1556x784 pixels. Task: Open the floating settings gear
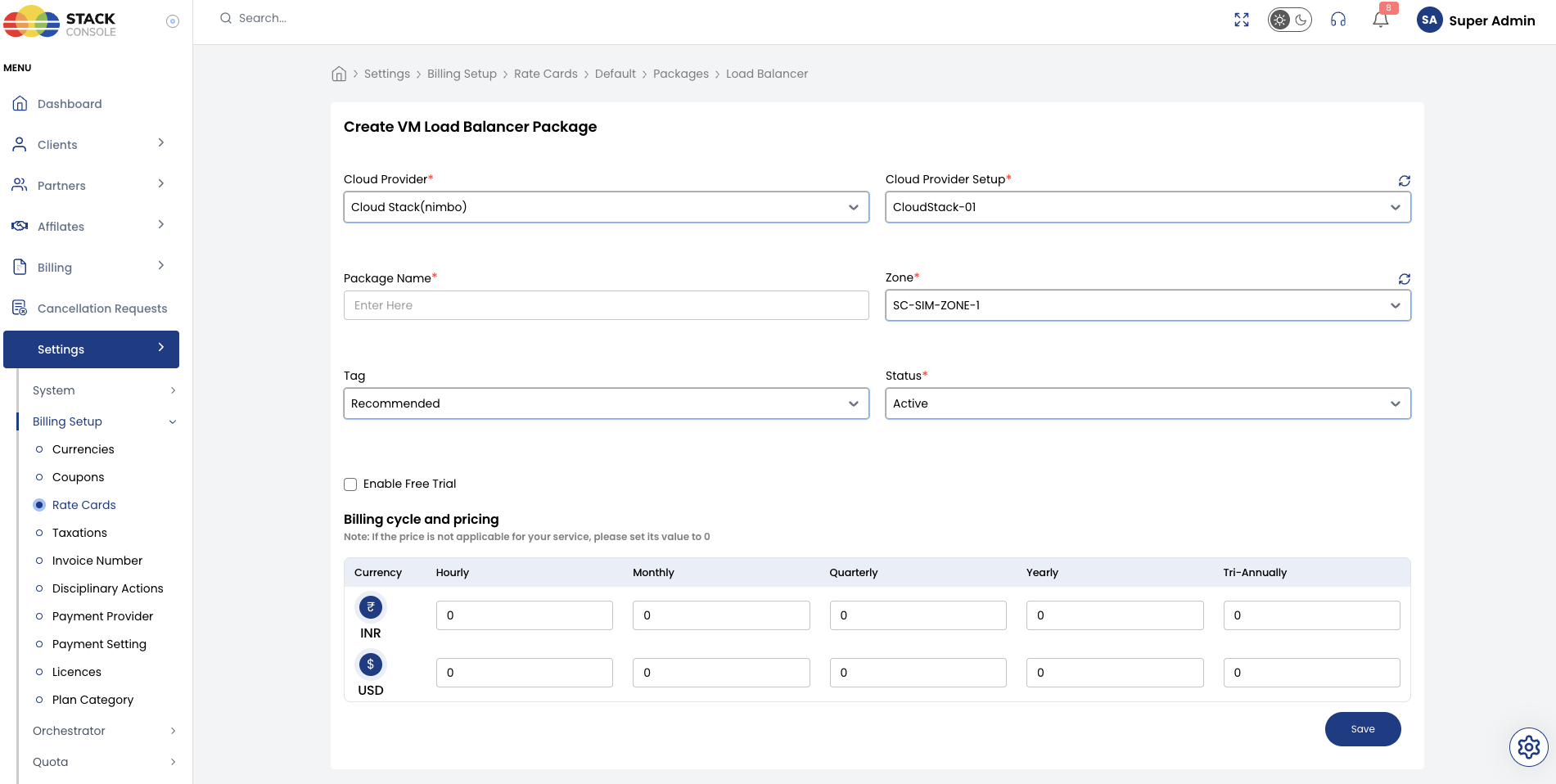click(x=1529, y=746)
